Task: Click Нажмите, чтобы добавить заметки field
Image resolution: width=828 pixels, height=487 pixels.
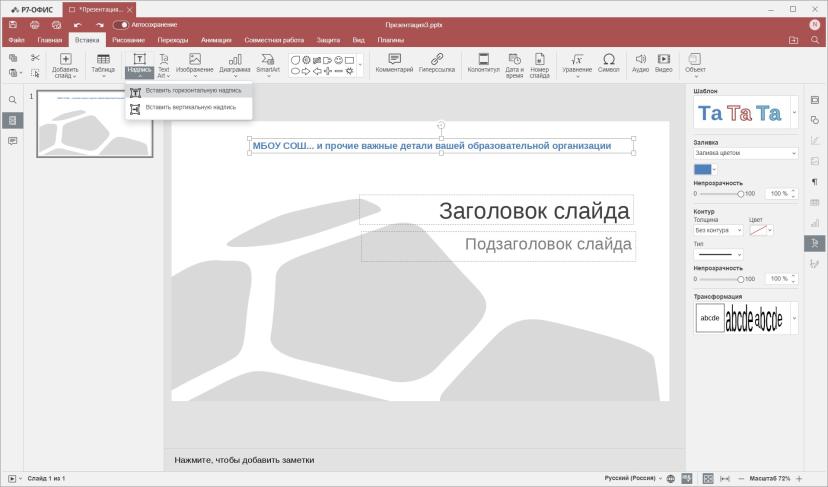Action: (244, 460)
